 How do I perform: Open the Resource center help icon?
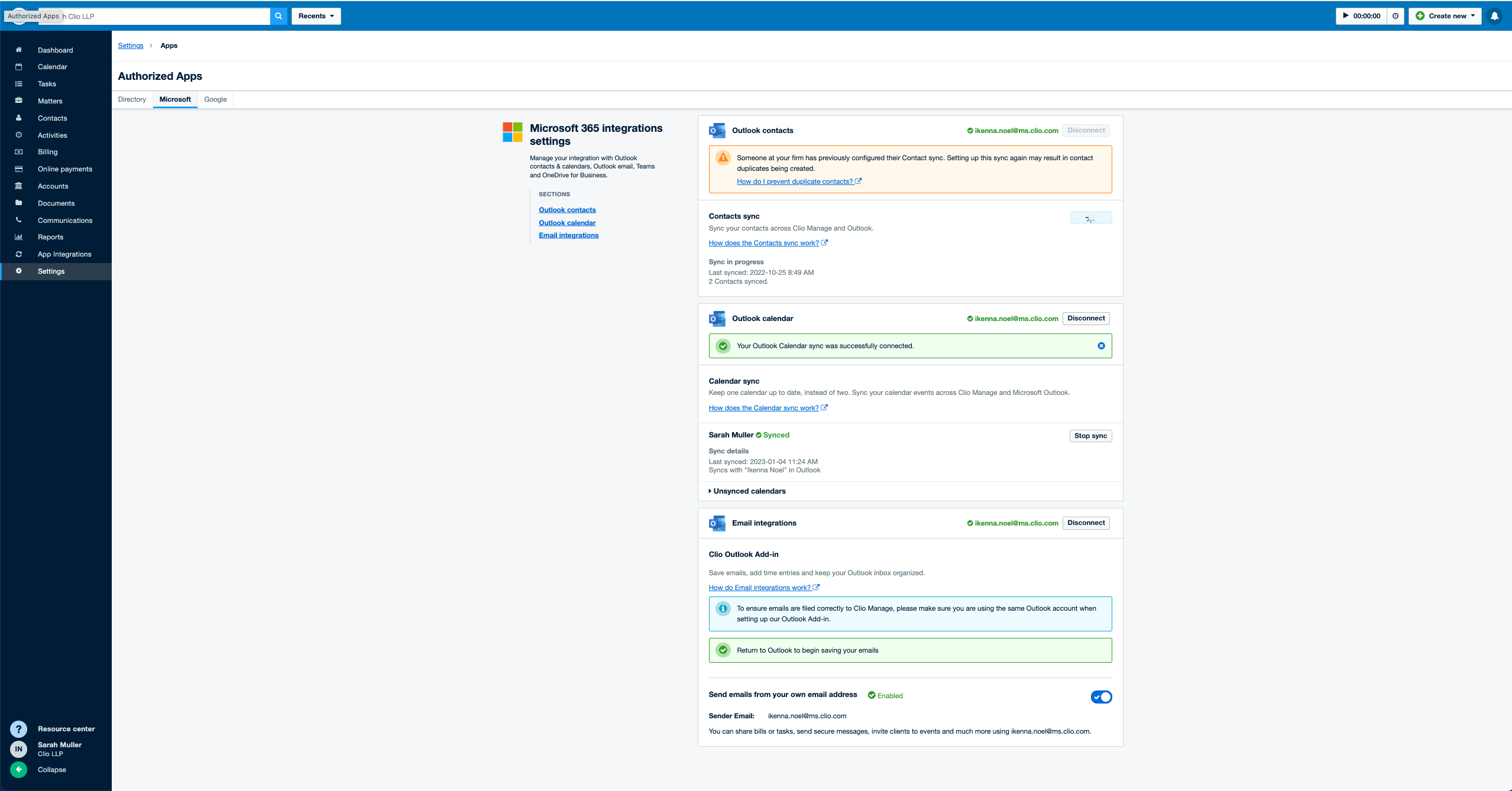point(18,729)
